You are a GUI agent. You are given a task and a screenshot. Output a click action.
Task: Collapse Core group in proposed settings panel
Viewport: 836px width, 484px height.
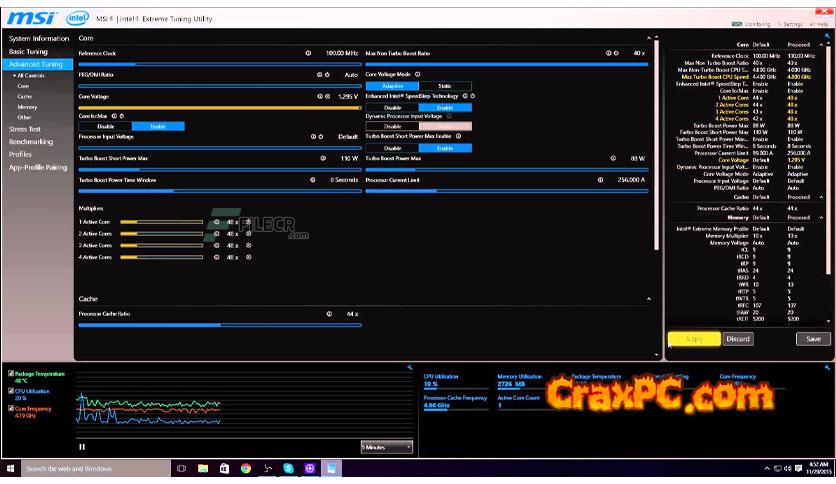click(821, 45)
